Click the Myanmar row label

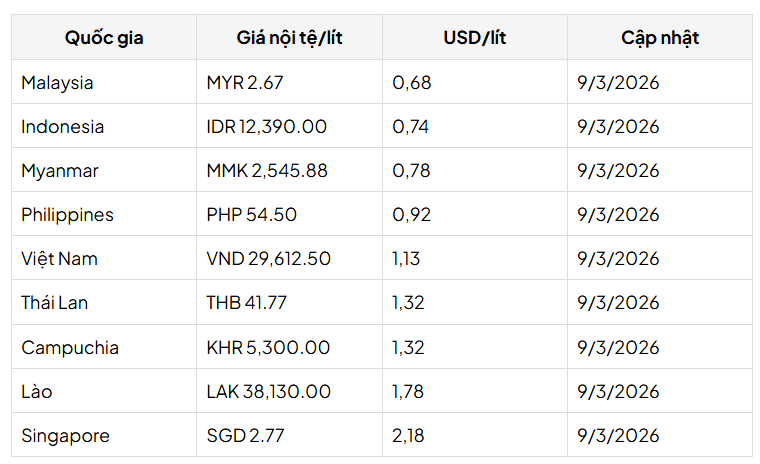click(x=60, y=171)
